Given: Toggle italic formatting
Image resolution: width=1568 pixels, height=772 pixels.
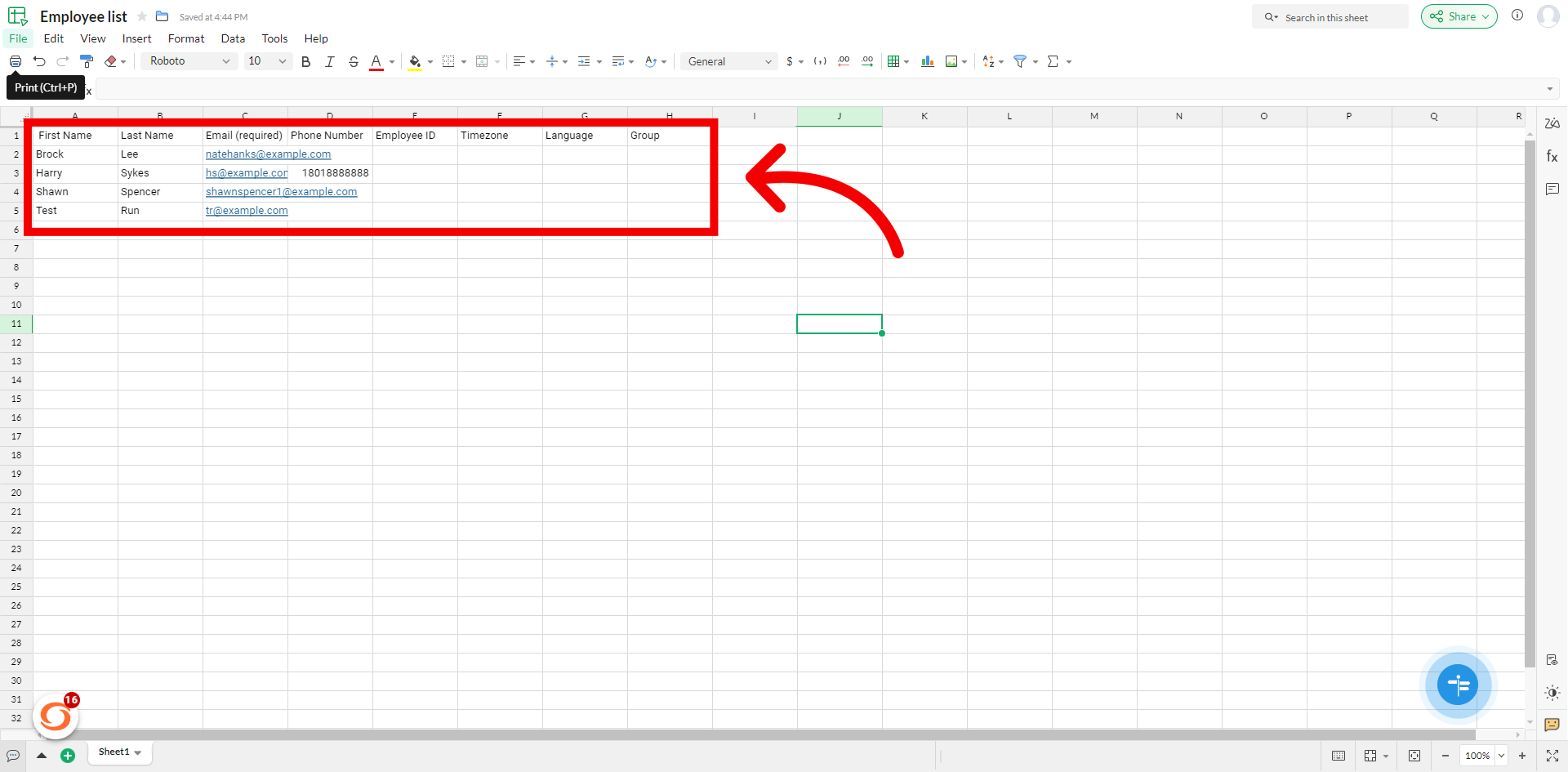Looking at the screenshot, I should (x=330, y=61).
